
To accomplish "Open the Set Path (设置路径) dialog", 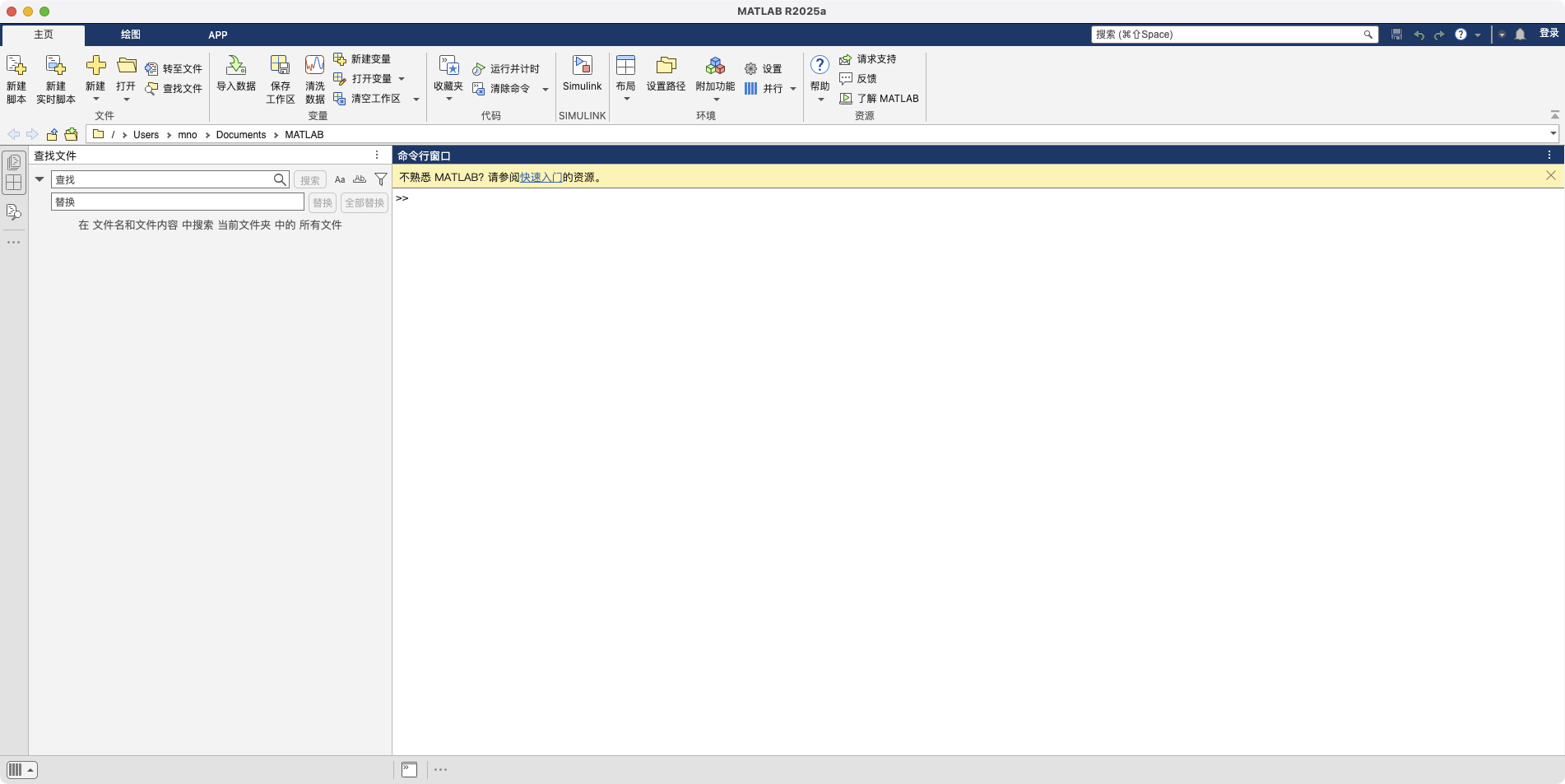I will (x=666, y=66).
